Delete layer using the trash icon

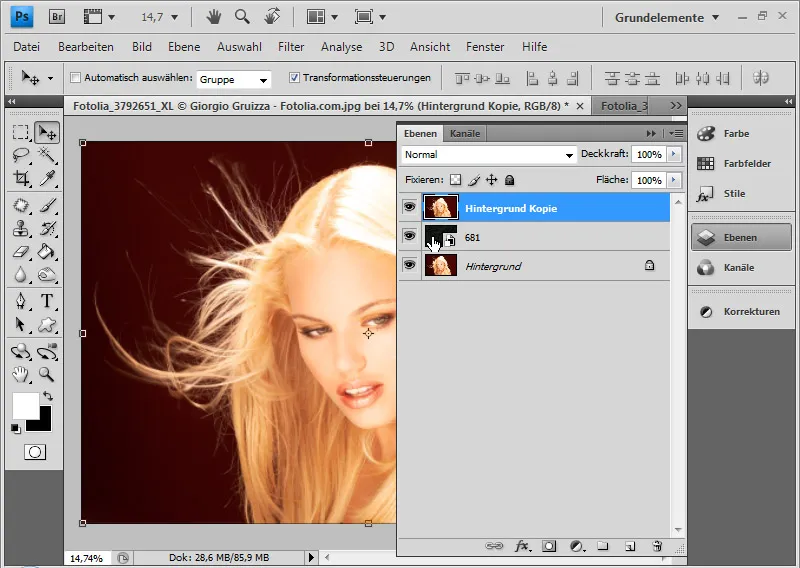click(x=657, y=546)
